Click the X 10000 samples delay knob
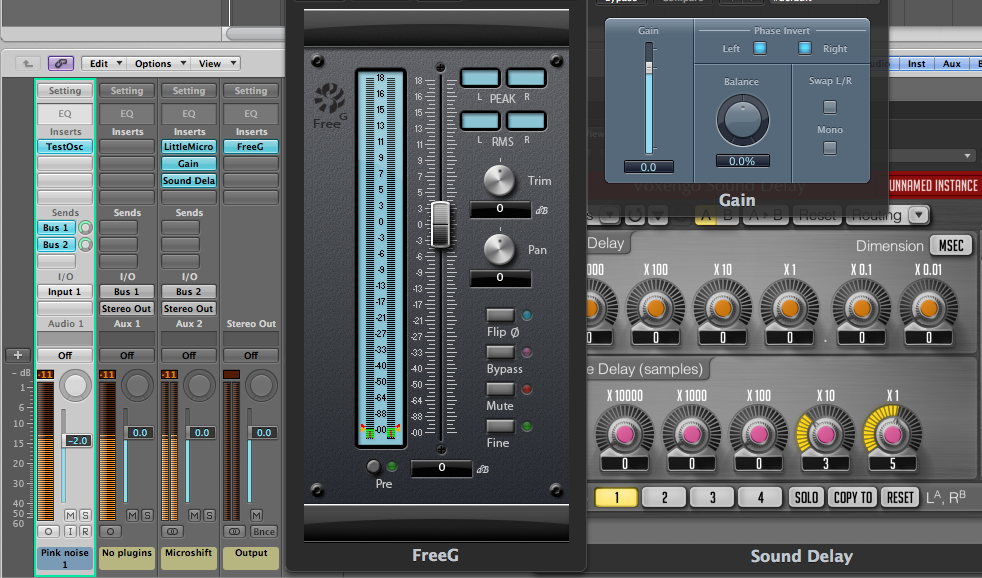Screen dimensions: 982x578 click(x=624, y=434)
